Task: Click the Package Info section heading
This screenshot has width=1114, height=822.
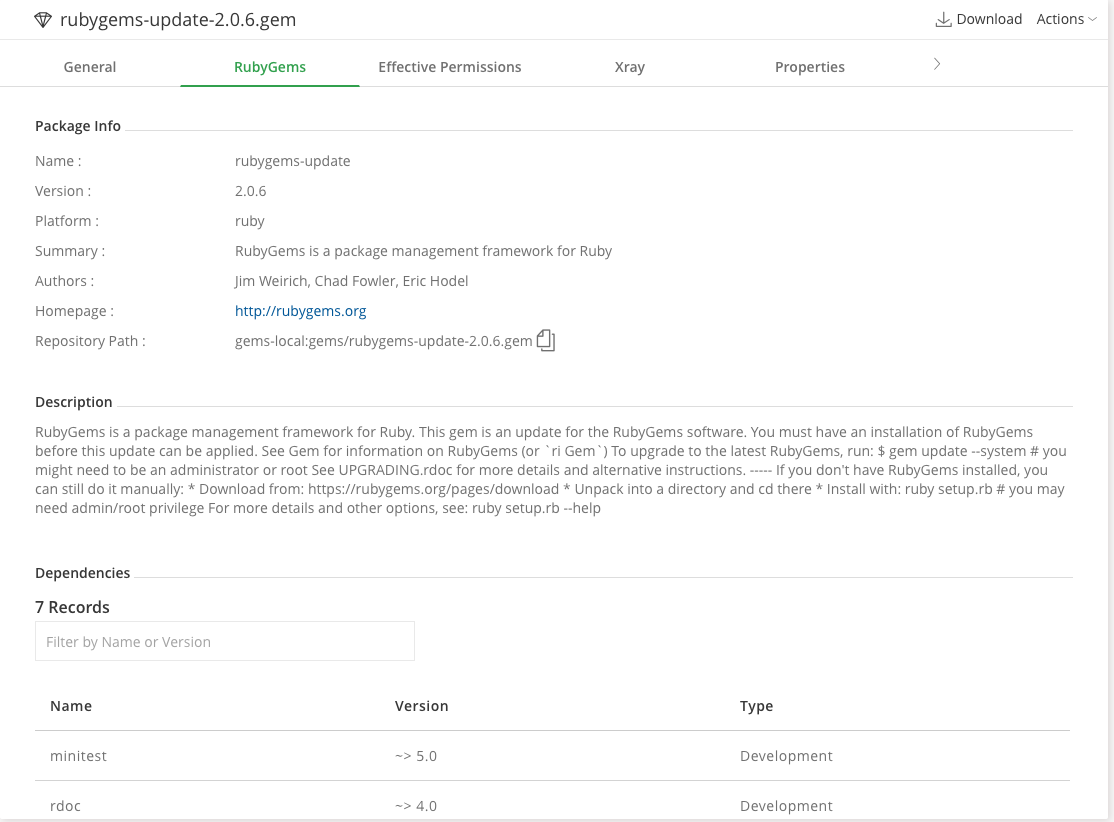Action: coord(78,126)
